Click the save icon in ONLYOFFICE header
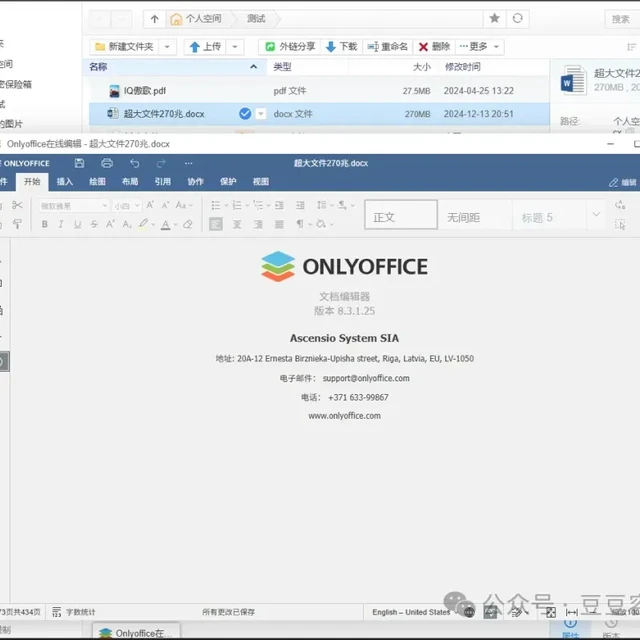 [79, 162]
